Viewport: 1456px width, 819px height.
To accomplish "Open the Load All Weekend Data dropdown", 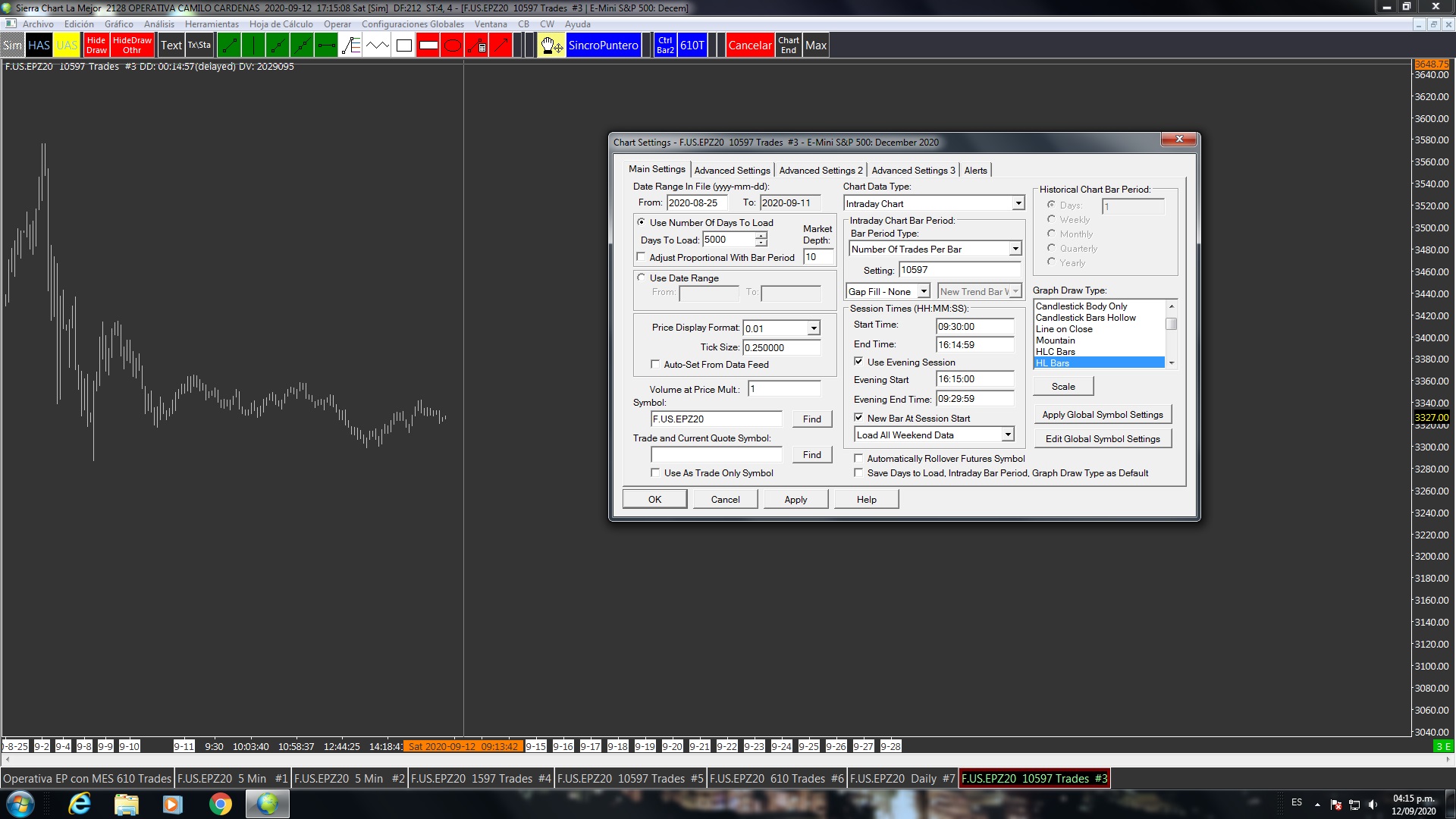I will pos(1007,435).
